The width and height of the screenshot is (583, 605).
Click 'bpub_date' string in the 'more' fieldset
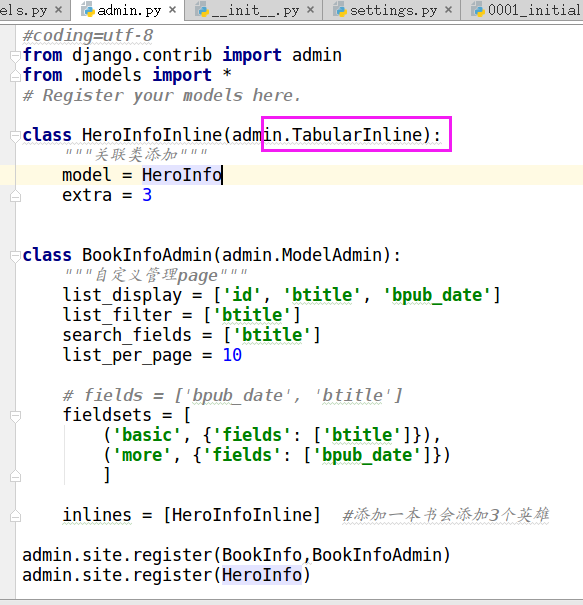[367, 455]
